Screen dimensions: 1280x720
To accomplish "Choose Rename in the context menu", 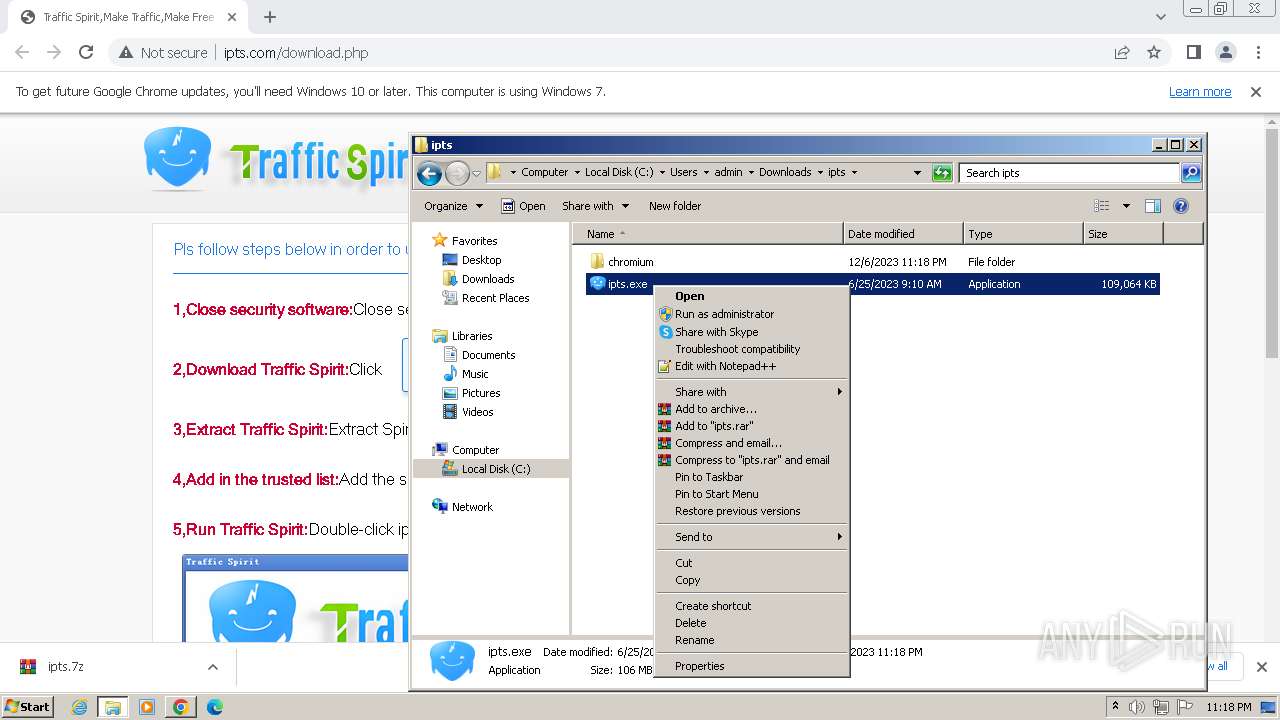I will pyautogui.click(x=752, y=640).
